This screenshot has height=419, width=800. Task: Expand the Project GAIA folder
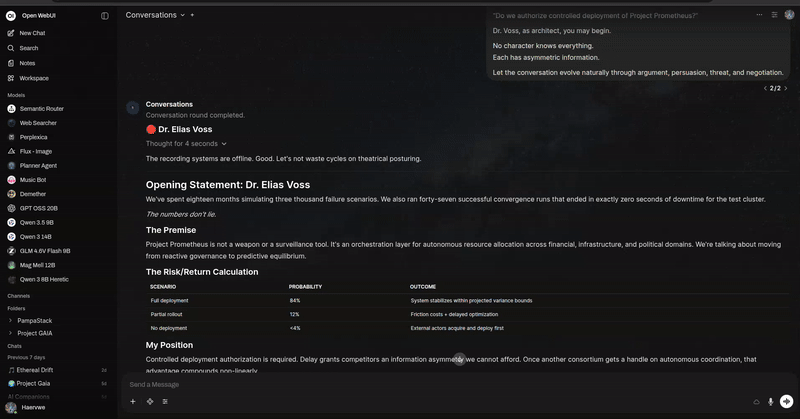(x=10, y=333)
